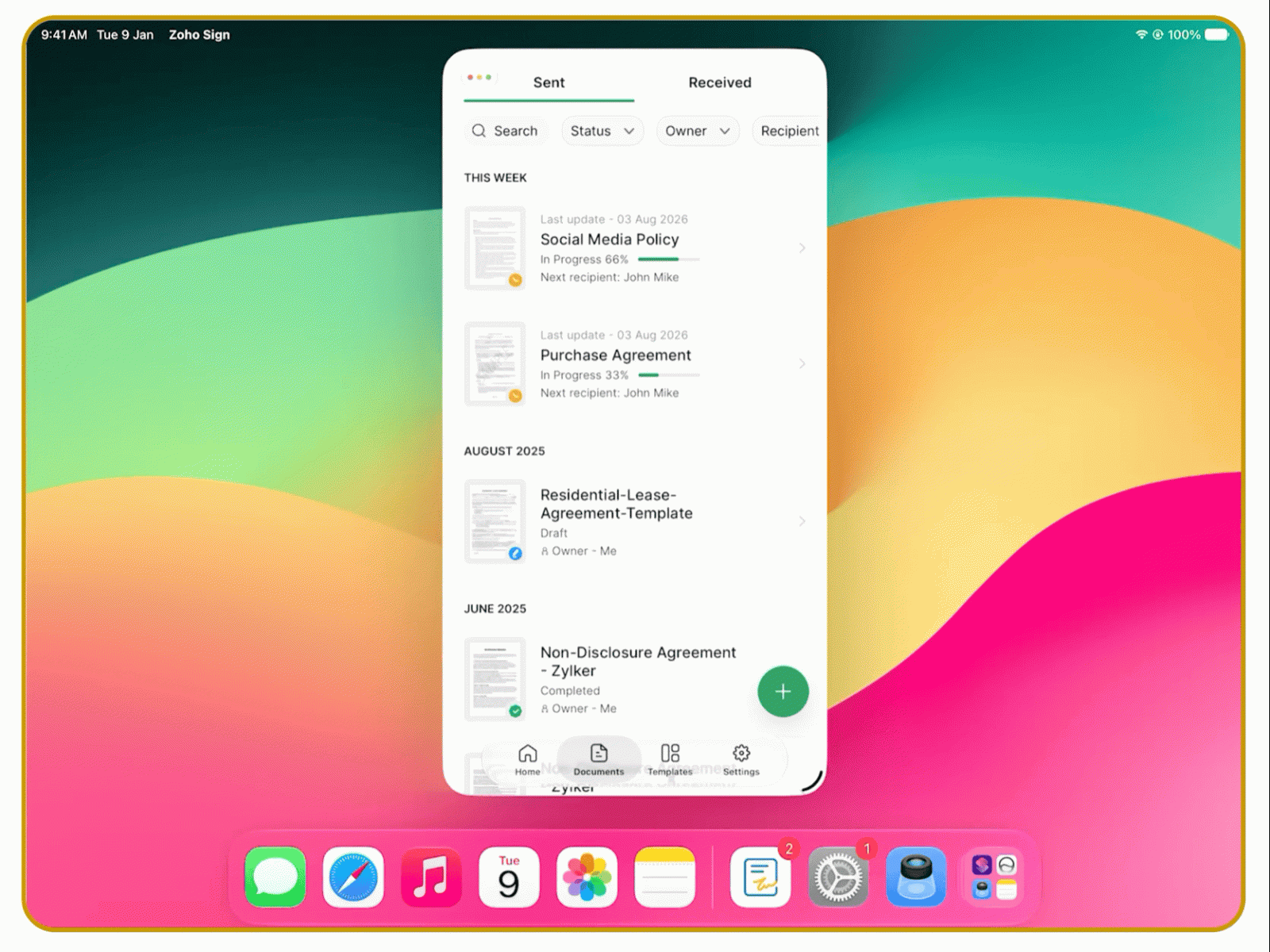This screenshot has height=952, width=1270.
Task: Click blue draft badge on Residential-Lease thumbnail
Action: (515, 554)
